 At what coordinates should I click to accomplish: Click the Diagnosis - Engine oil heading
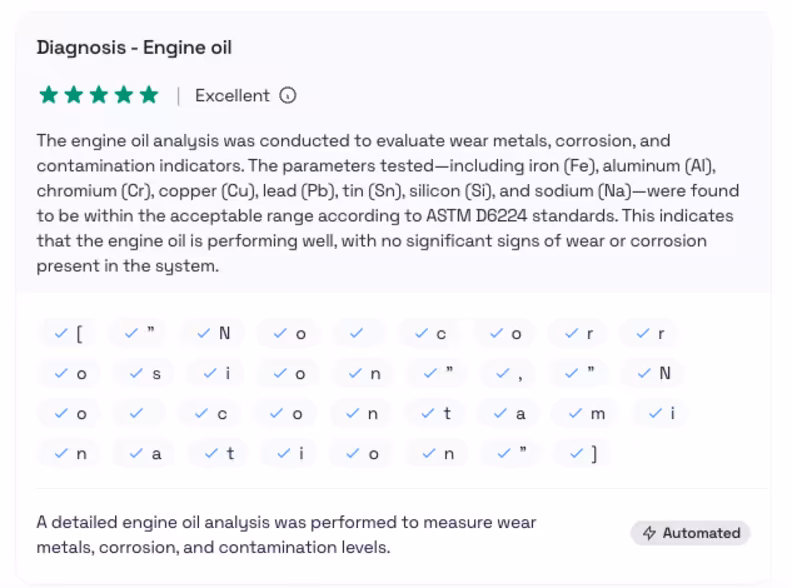[134, 48]
